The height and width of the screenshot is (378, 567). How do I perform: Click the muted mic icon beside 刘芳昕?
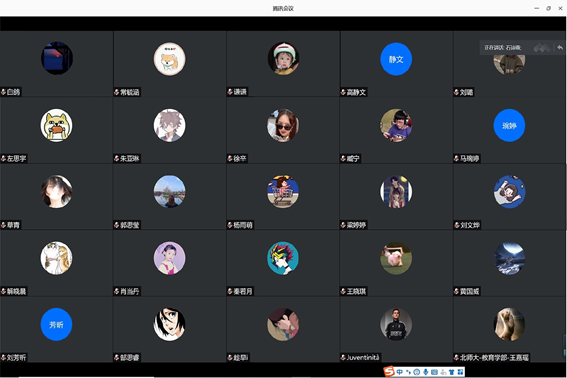tap(3, 358)
